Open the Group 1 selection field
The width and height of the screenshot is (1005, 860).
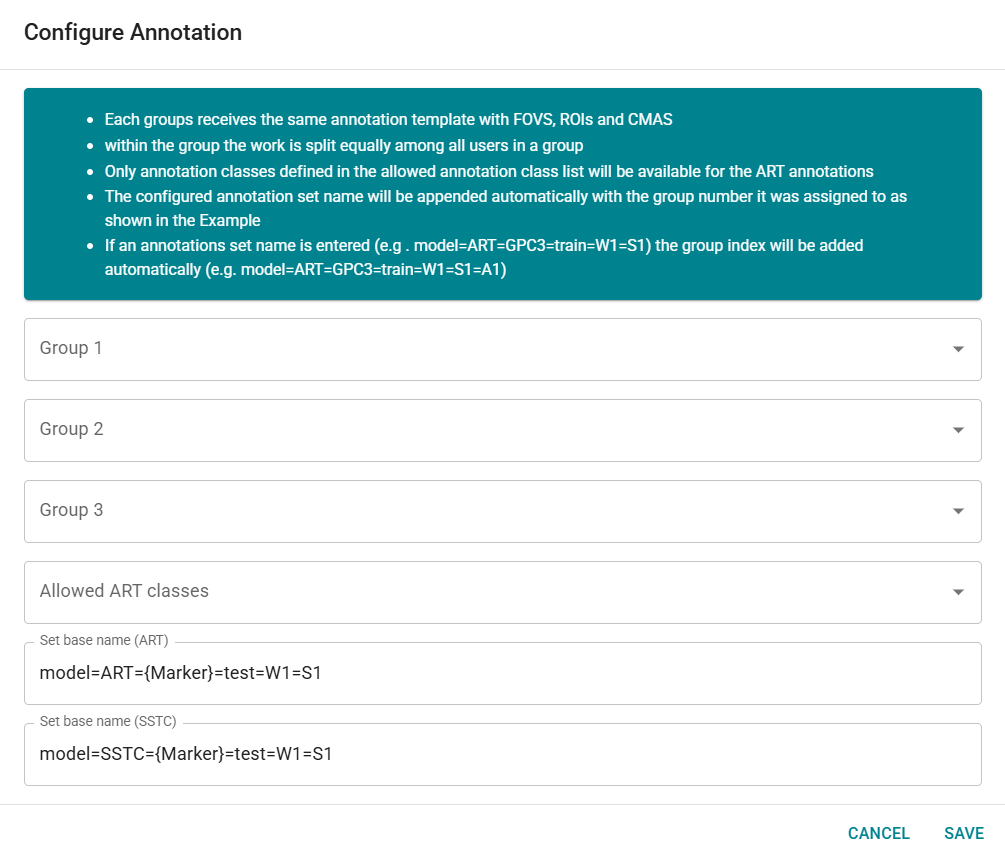(x=480, y=349)
